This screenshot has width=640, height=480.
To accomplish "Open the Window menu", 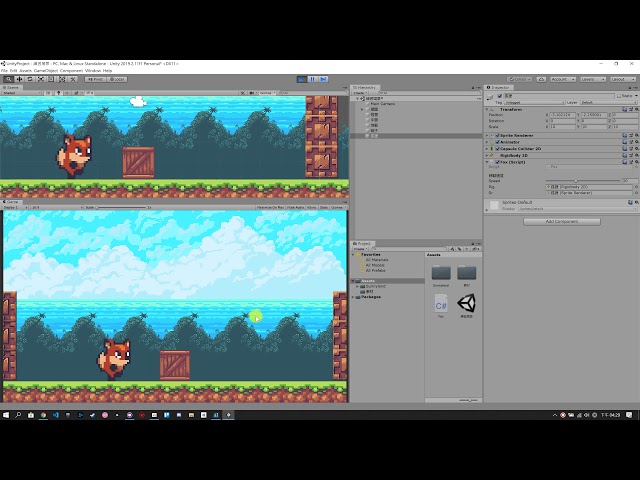I will pyautogui.click(x=93, y=71).
